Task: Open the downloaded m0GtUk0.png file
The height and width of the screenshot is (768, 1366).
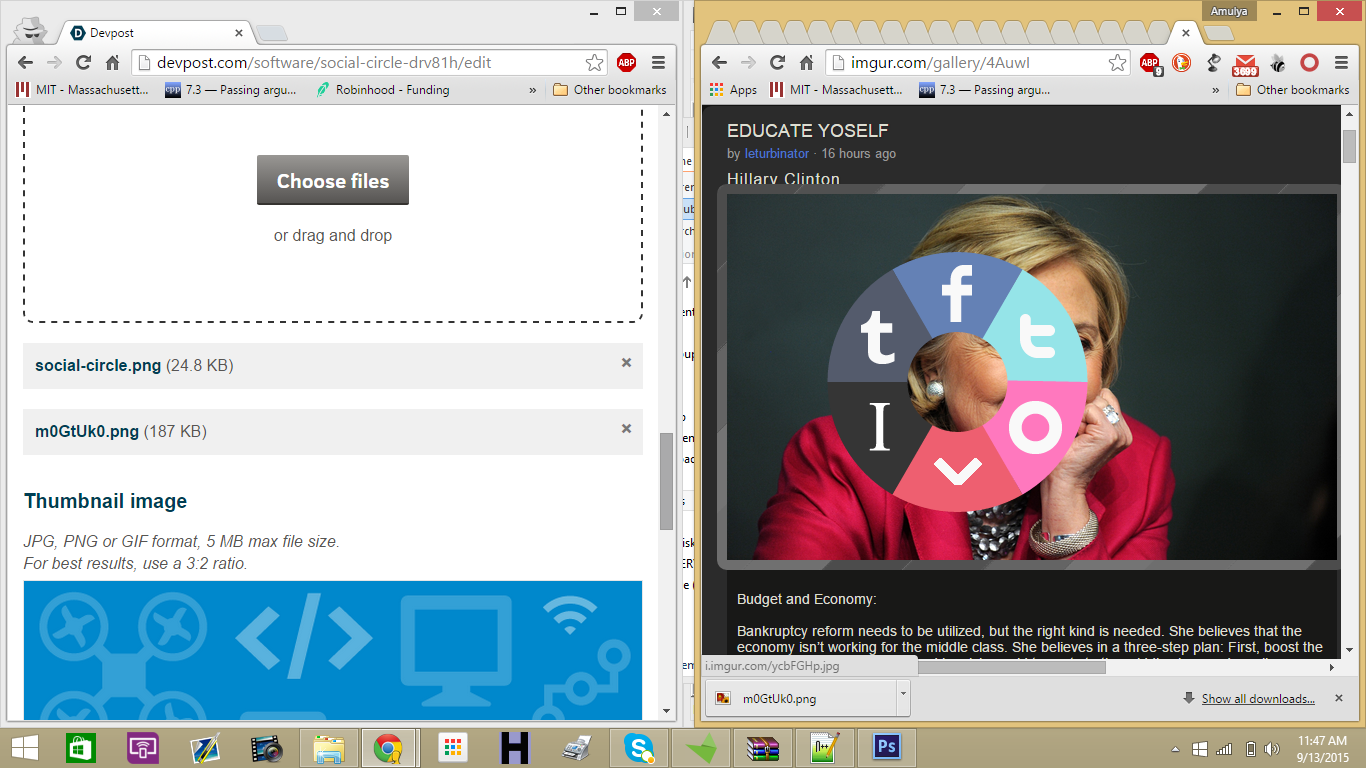Action: pos(801,698)
